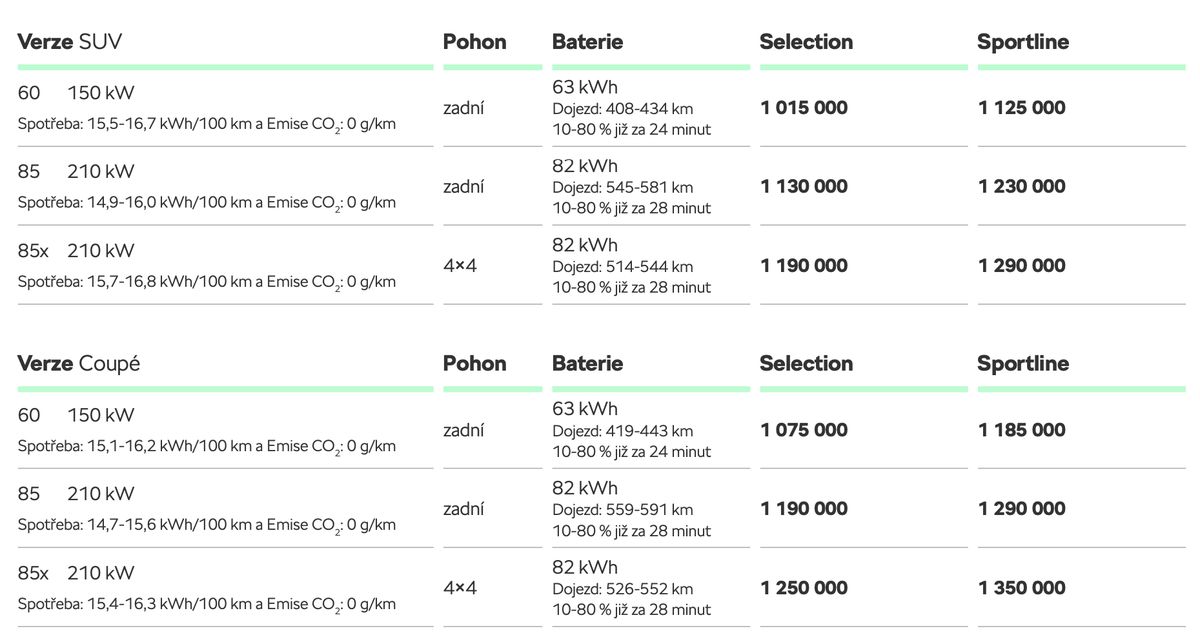Image resolution: width=1200 pixels, height=642 pixels.
Task: Click Baterie column header in Coupé table
Action: [x=587, y=364]
